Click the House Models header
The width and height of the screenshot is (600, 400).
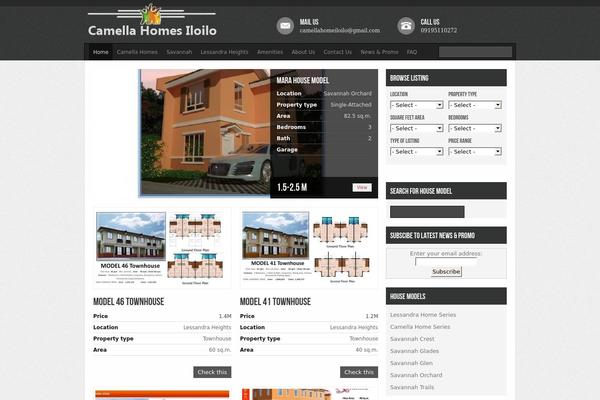[446, 296]
